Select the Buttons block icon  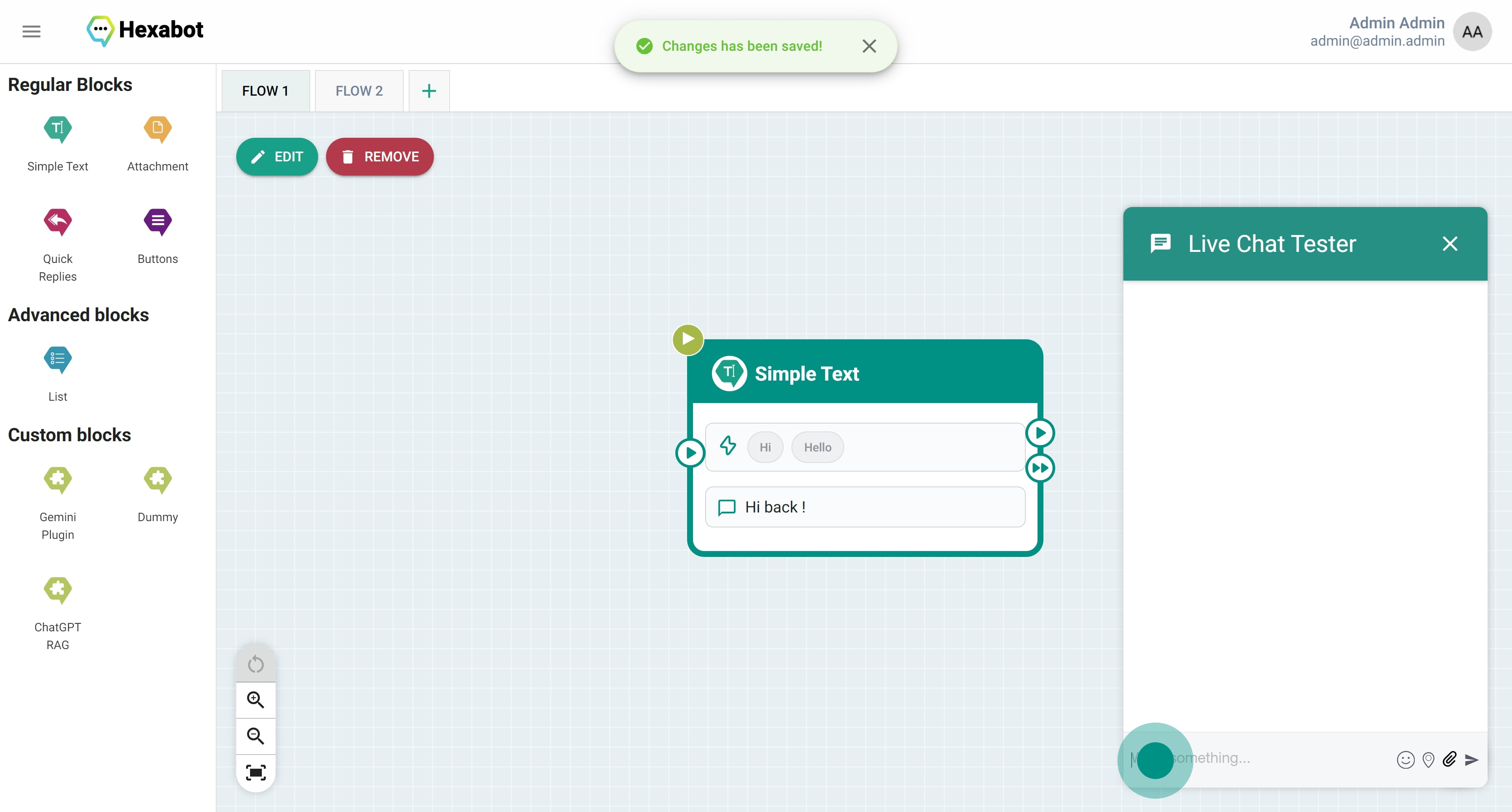(x=157, y=221)
